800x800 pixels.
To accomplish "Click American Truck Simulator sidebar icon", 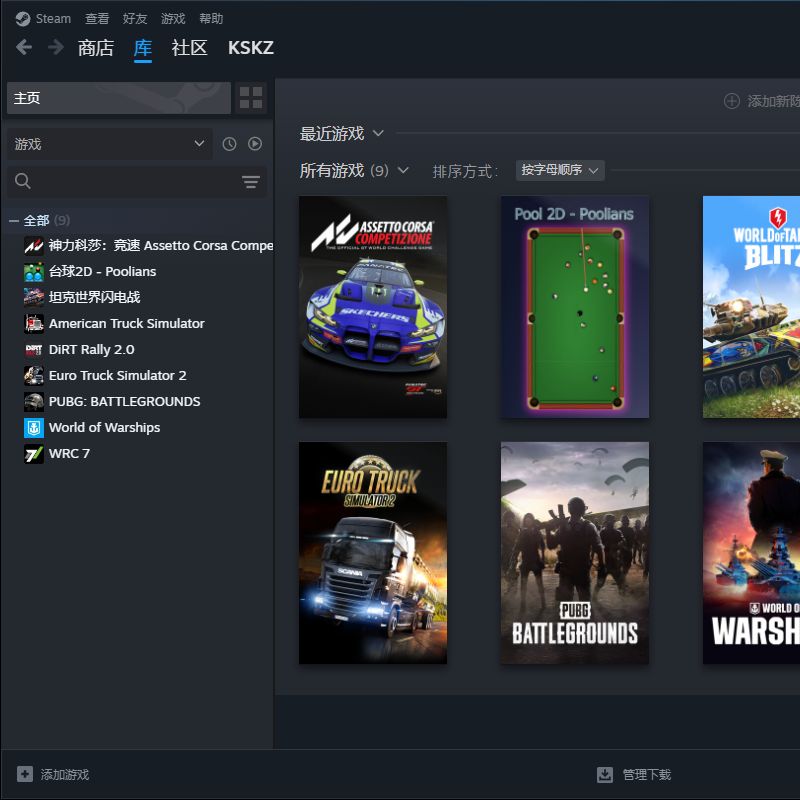I will coord(34,323).
